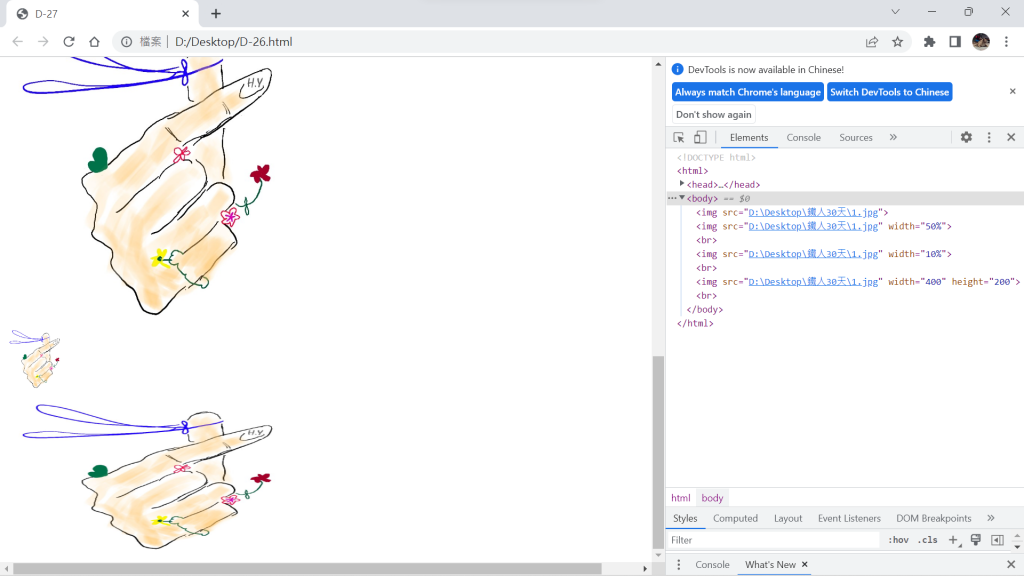Screen dimensions: 1024x576
Task: Open image link in width=50% img
Action: click(813, 226)
